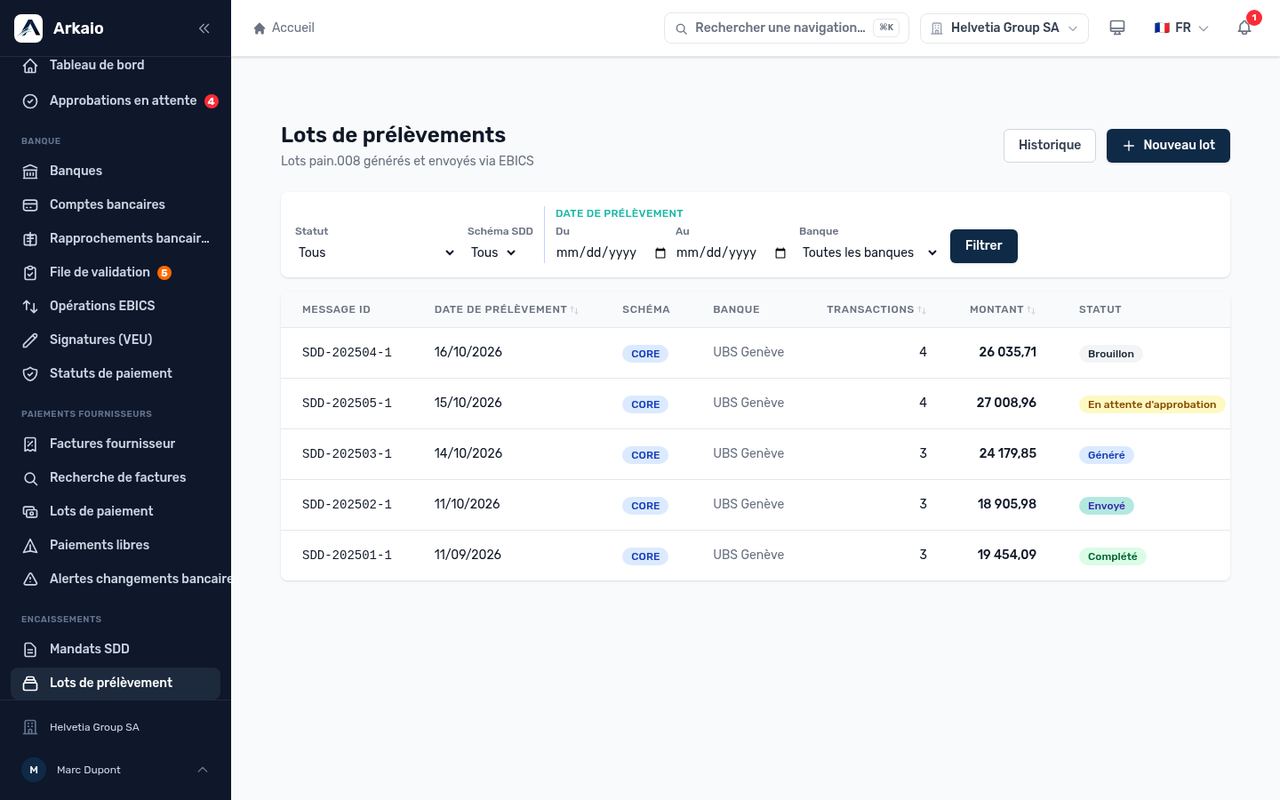Screen dimensions: 1280x800
Task: Click the monitor display icon in the header
Action: coord(1117,28)
